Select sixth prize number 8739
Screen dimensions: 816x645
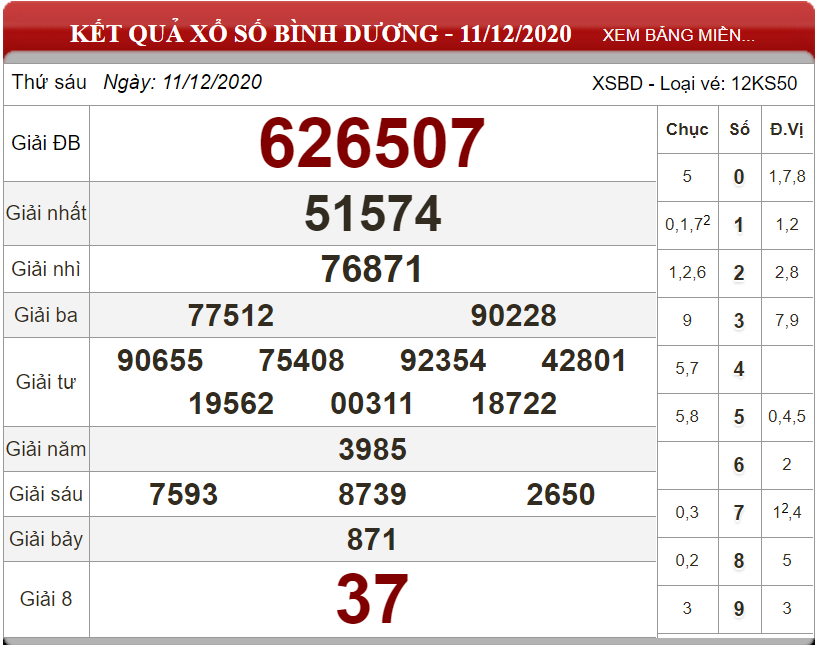tap(372, 494)
